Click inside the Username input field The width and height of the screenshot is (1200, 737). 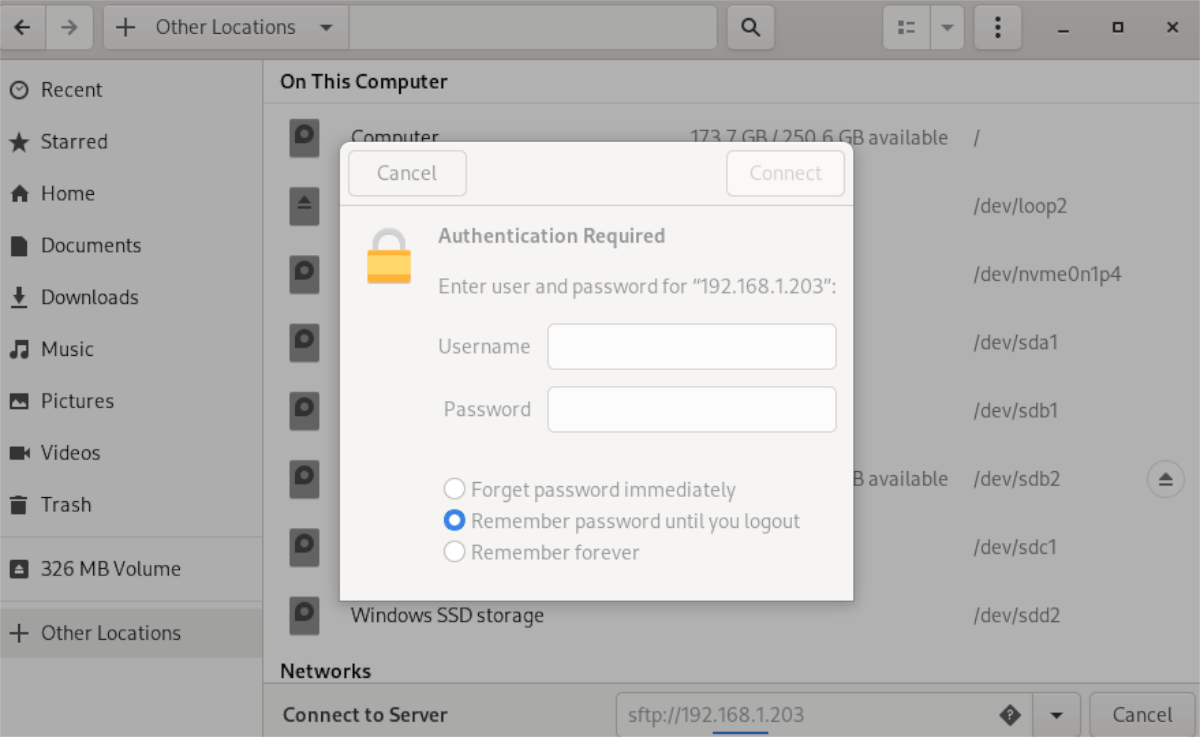point(691,346)
